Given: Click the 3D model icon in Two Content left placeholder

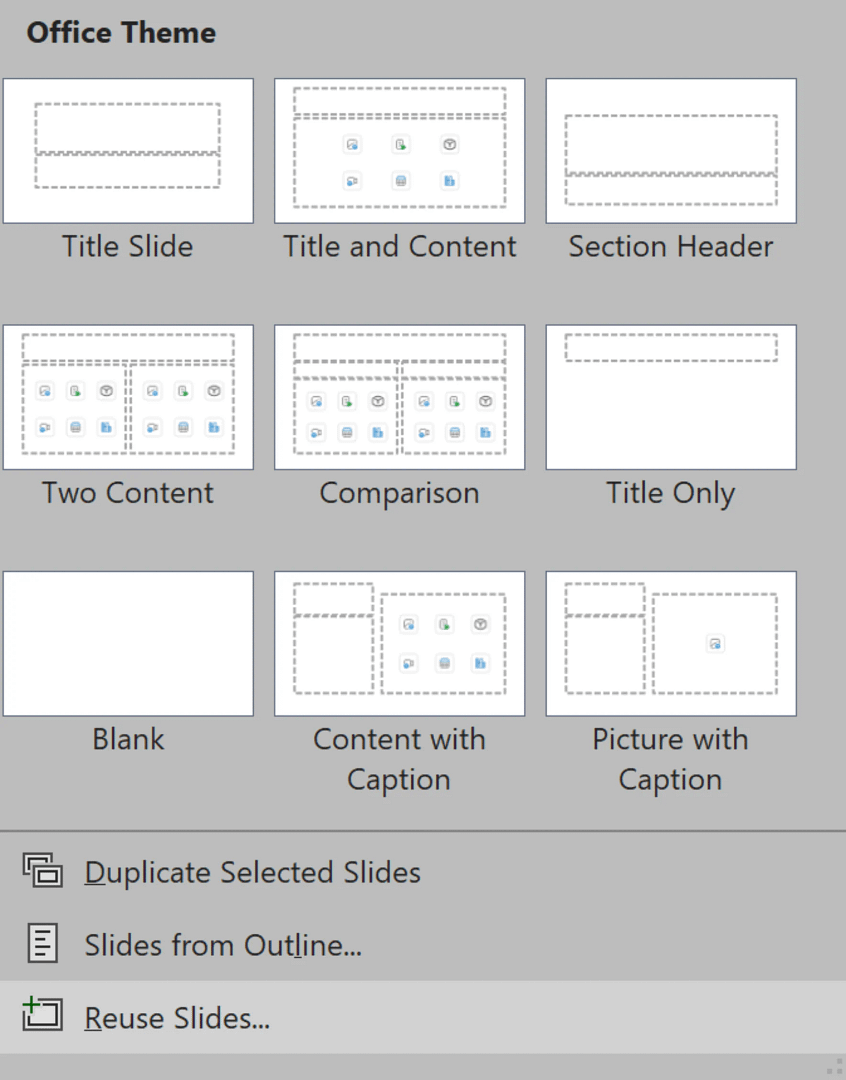Looking at the screenshot, I should (x=105, y=390).
